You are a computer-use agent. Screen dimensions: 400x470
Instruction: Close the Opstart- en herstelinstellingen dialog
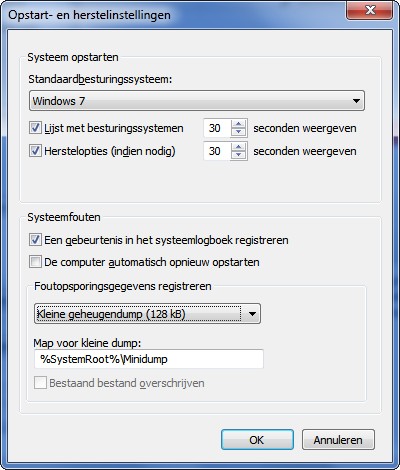(370, 11)
